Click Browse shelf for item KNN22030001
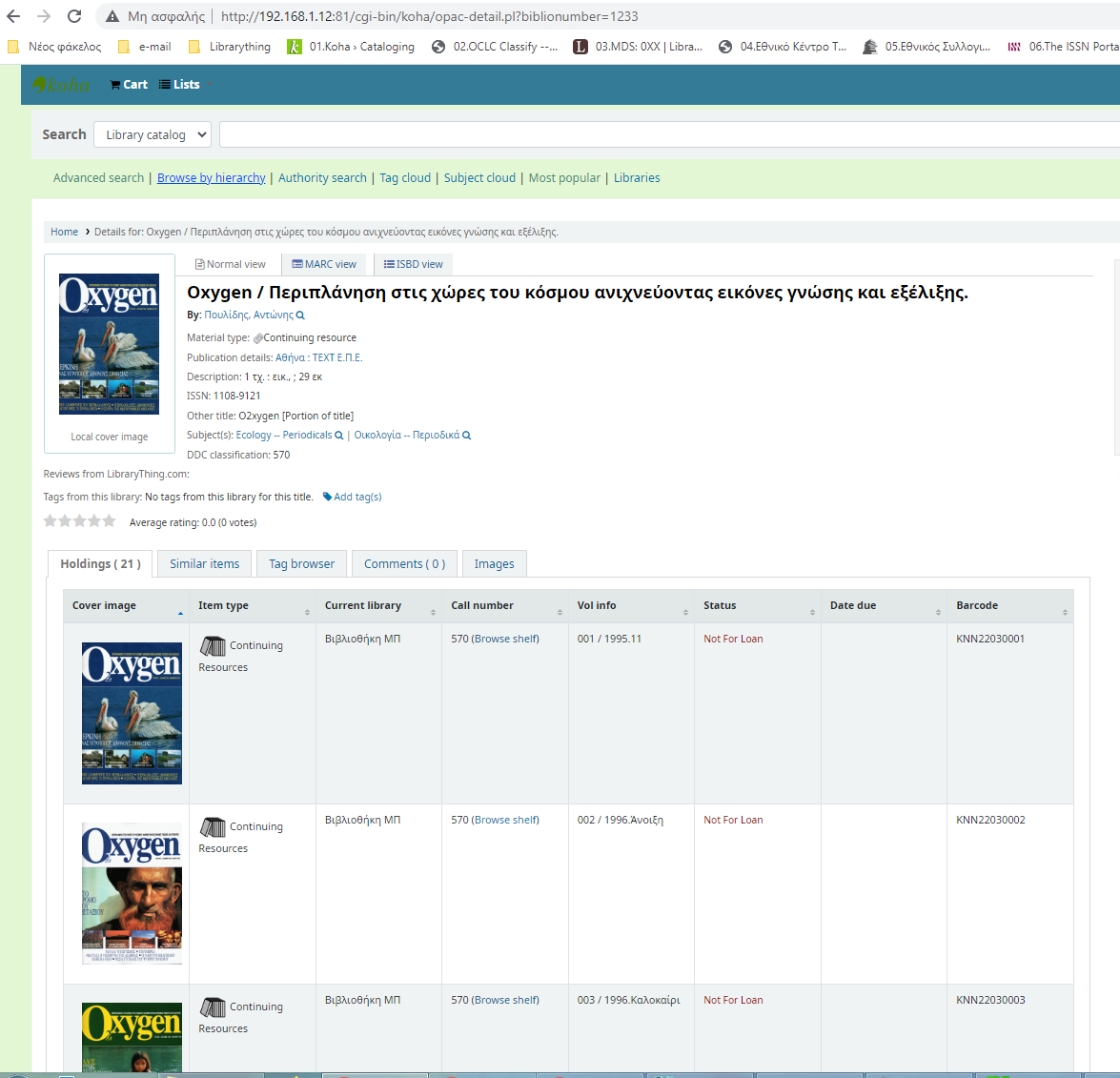Viewport: 1120px width, 1078px height. [x=506, y=639]
